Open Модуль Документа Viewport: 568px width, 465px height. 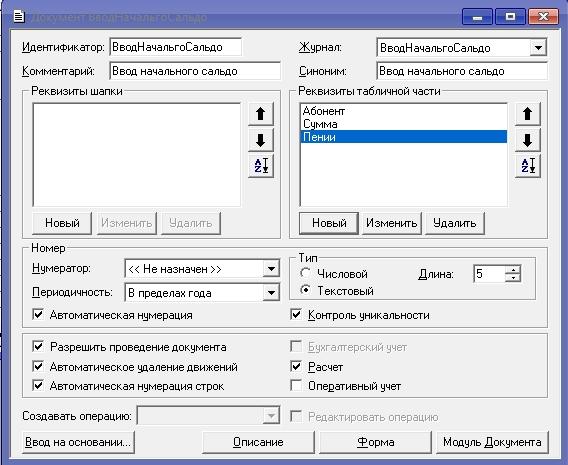click(x=492, y=442)
